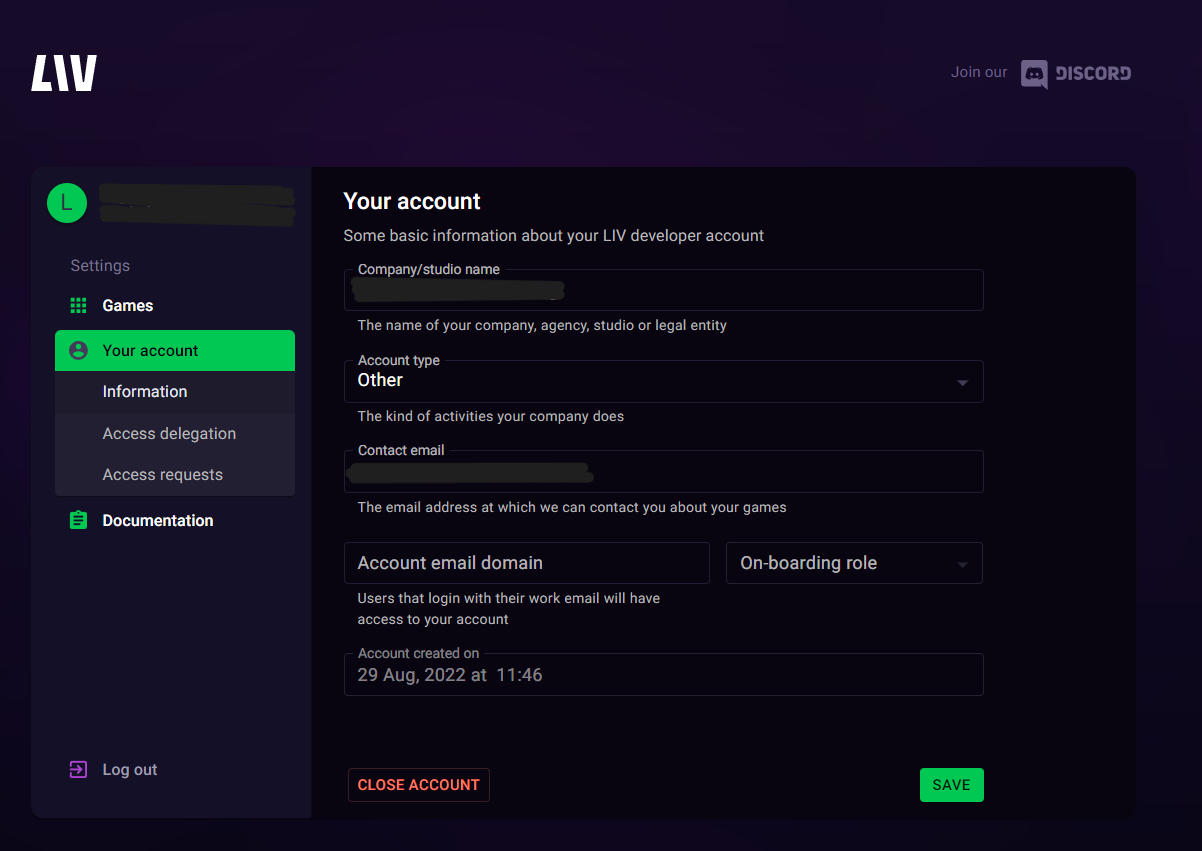1202x851 pixels.
Task: Go to Access delegation section
Action: [x=169, y=434]
